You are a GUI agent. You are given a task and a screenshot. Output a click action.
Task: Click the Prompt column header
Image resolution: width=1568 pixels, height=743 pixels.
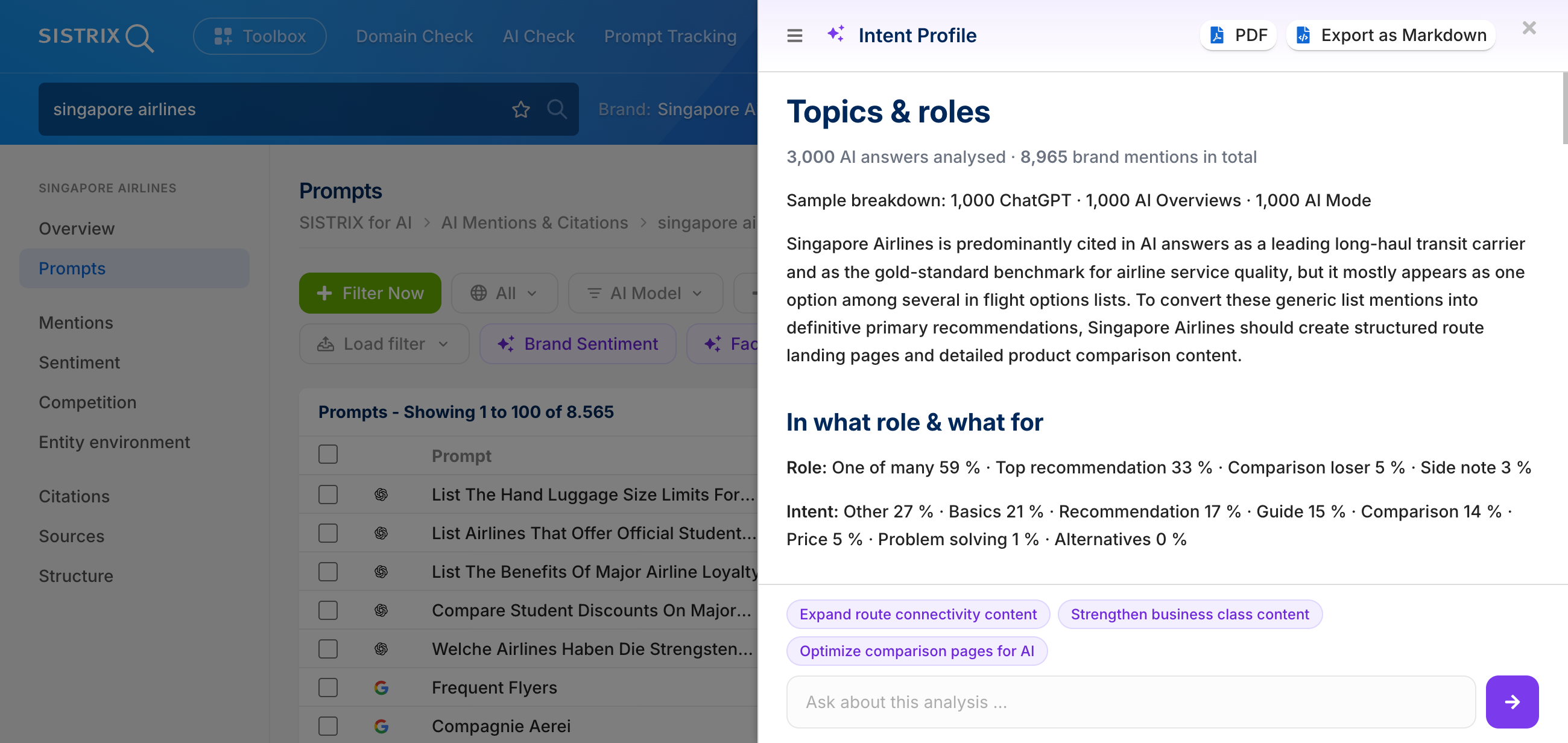tap(461, 456)
